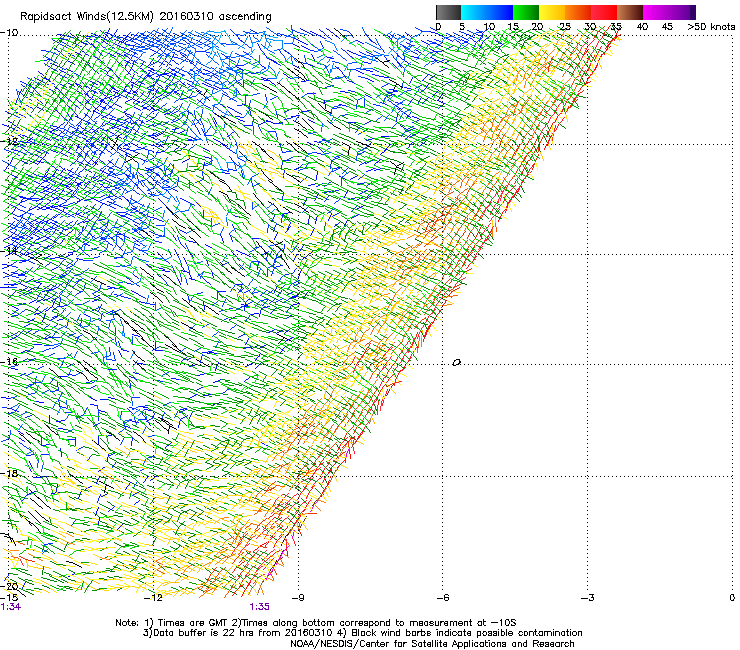
Task: Click the longitude label '0' on the bottom axis
Action: (x=732, y=598)
